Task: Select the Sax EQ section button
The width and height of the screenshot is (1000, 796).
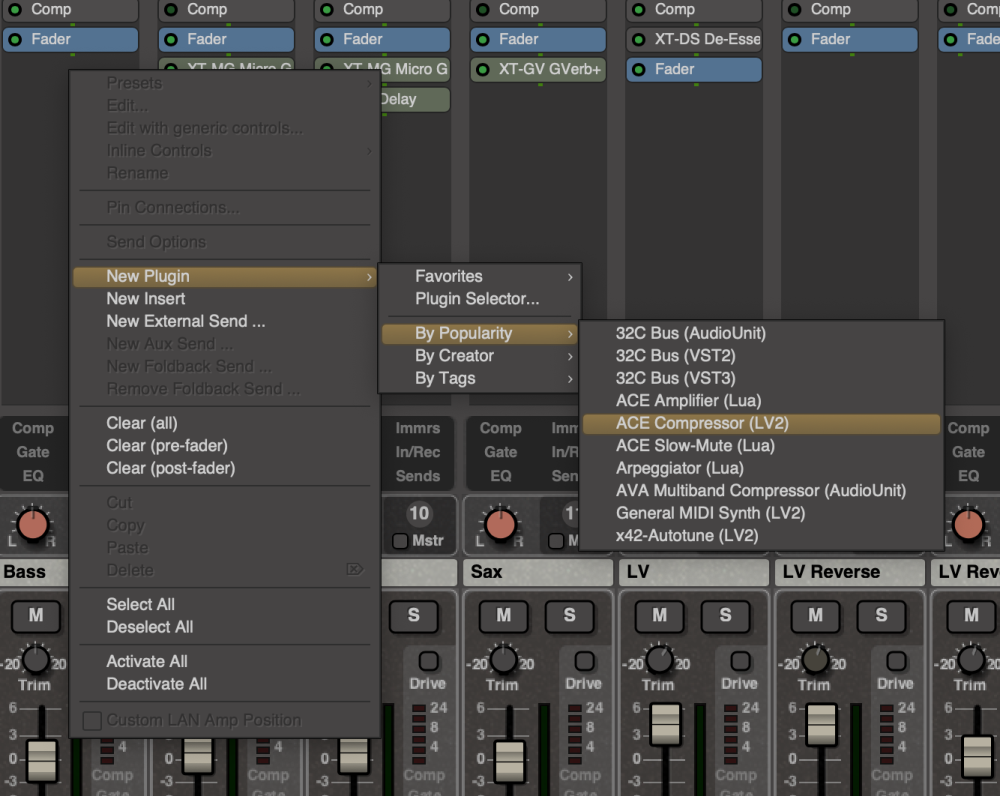Action: coord(501,476)
